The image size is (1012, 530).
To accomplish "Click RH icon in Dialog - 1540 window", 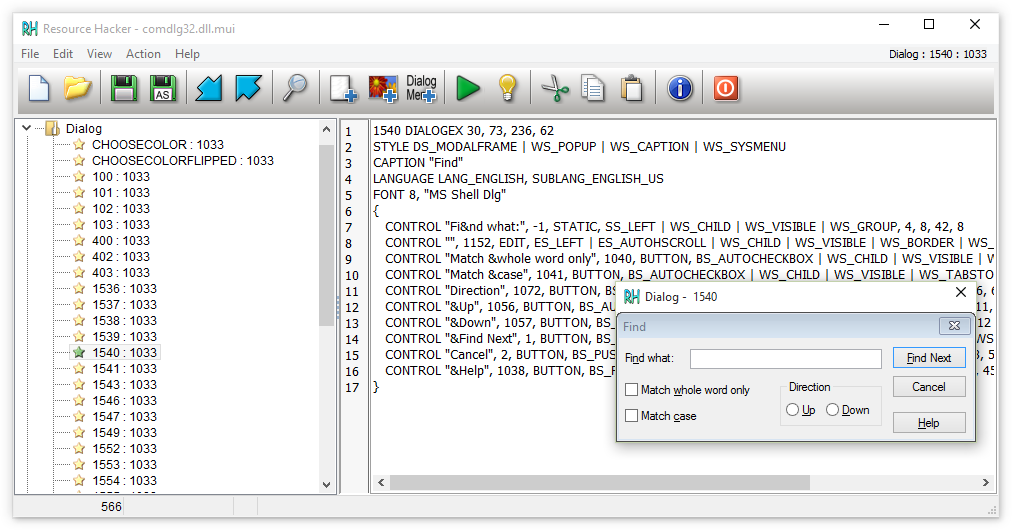I will pyautogui.click(x=631, y=296).
